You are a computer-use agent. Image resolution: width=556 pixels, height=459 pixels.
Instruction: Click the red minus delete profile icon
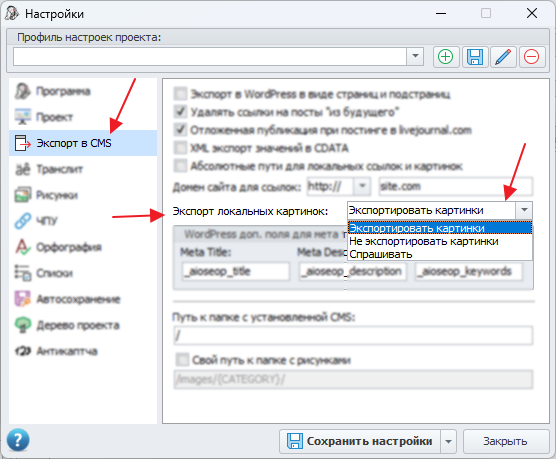tap(532, 57)
